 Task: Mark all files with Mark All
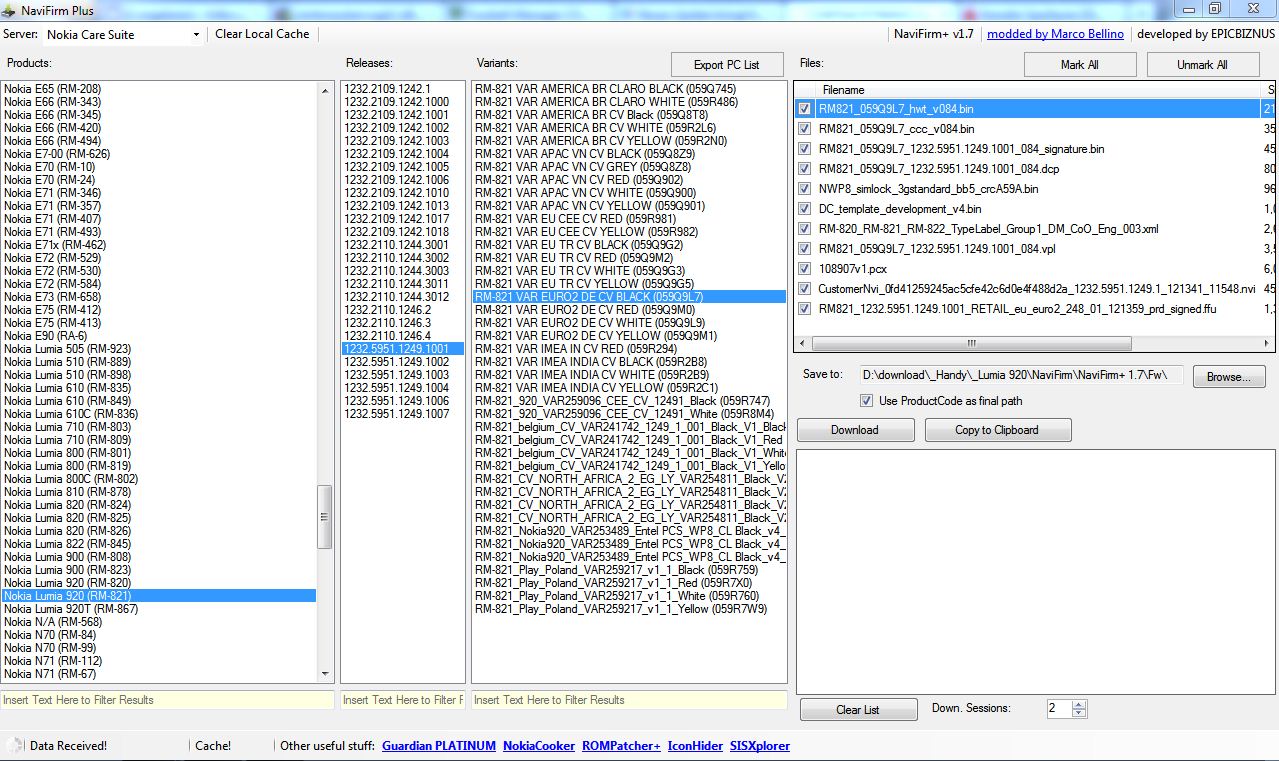[x=1080, y=65]
